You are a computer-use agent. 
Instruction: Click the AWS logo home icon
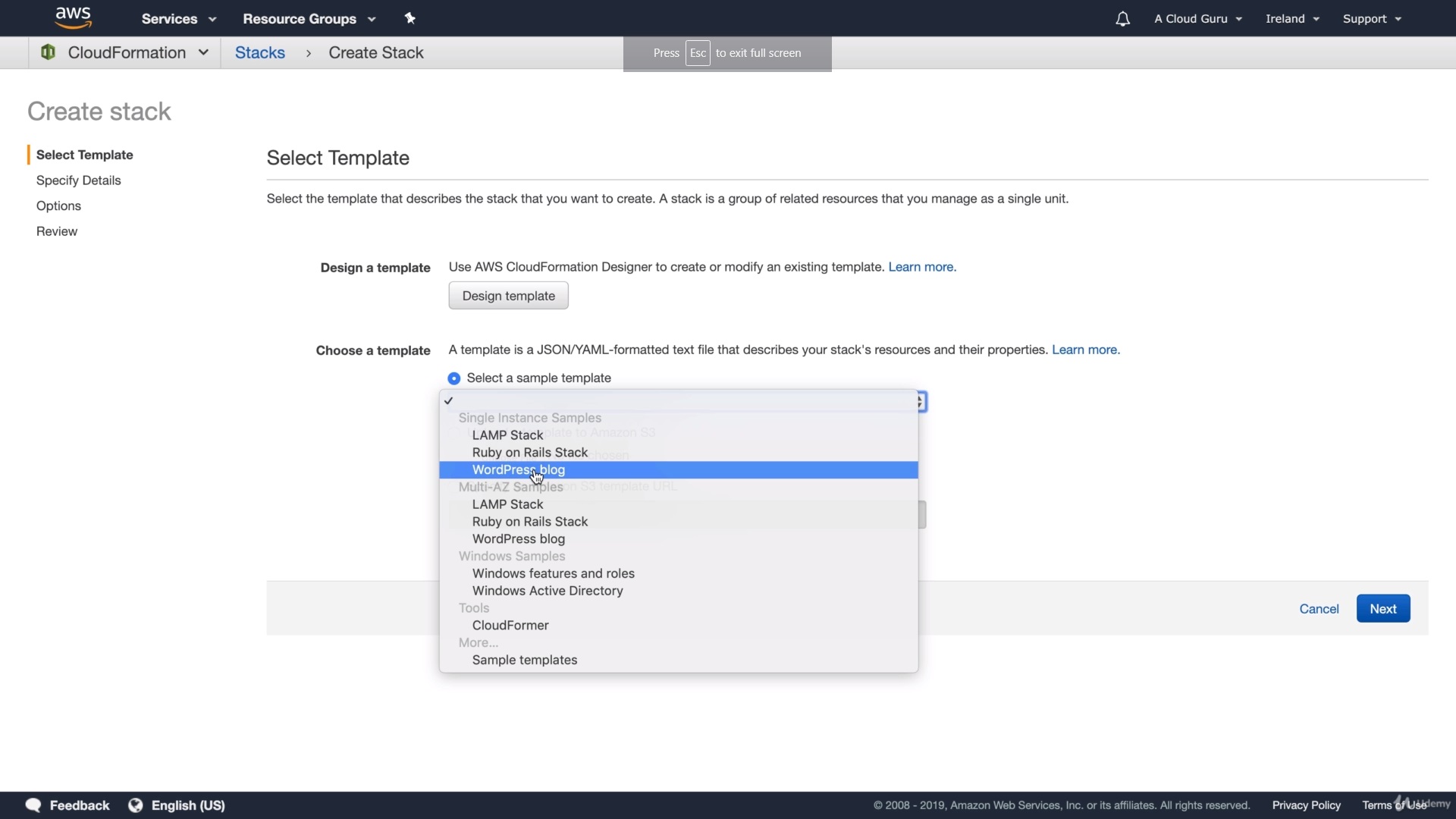tap(74, 17)
